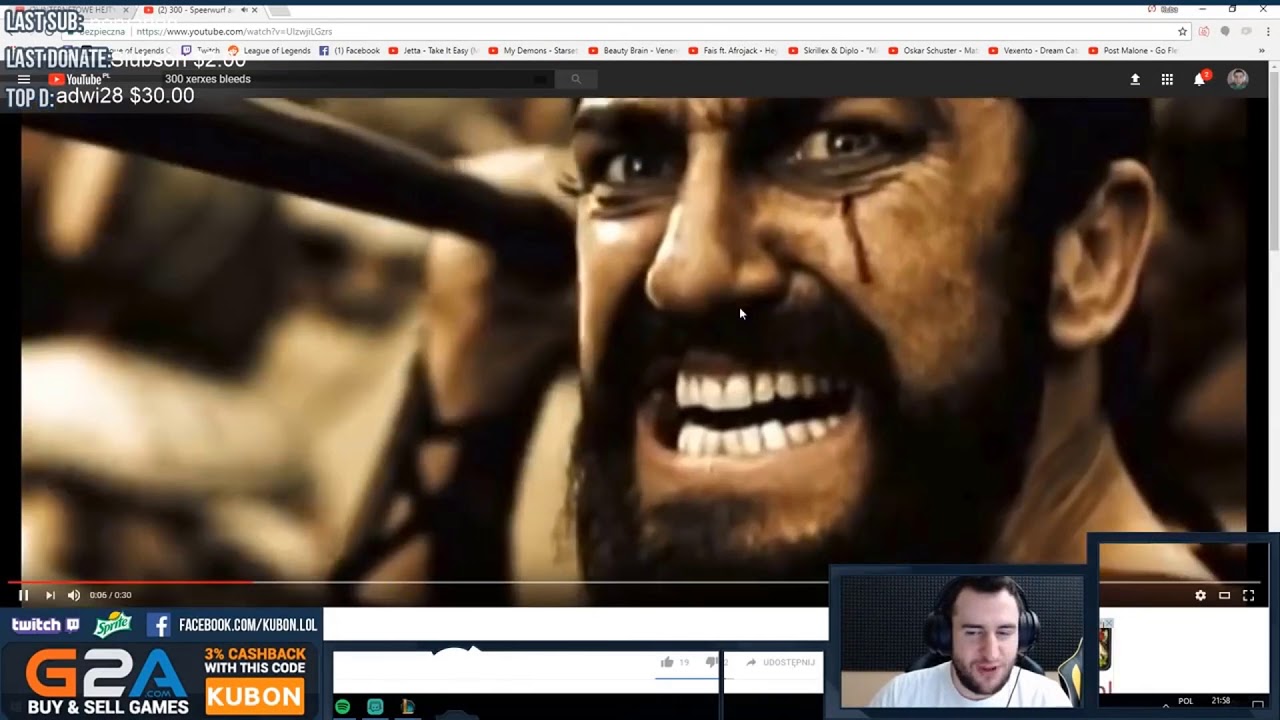Click the YouTube search magnifier button
The width and height of the screenshot is (1280, 720).
pos(575,79)
